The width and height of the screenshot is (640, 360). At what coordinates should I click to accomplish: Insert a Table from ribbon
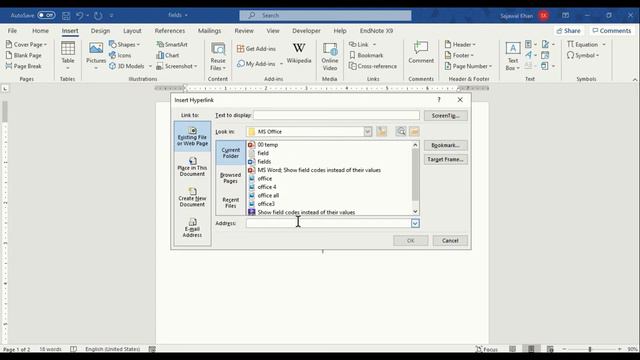click(x=68, y=55)
